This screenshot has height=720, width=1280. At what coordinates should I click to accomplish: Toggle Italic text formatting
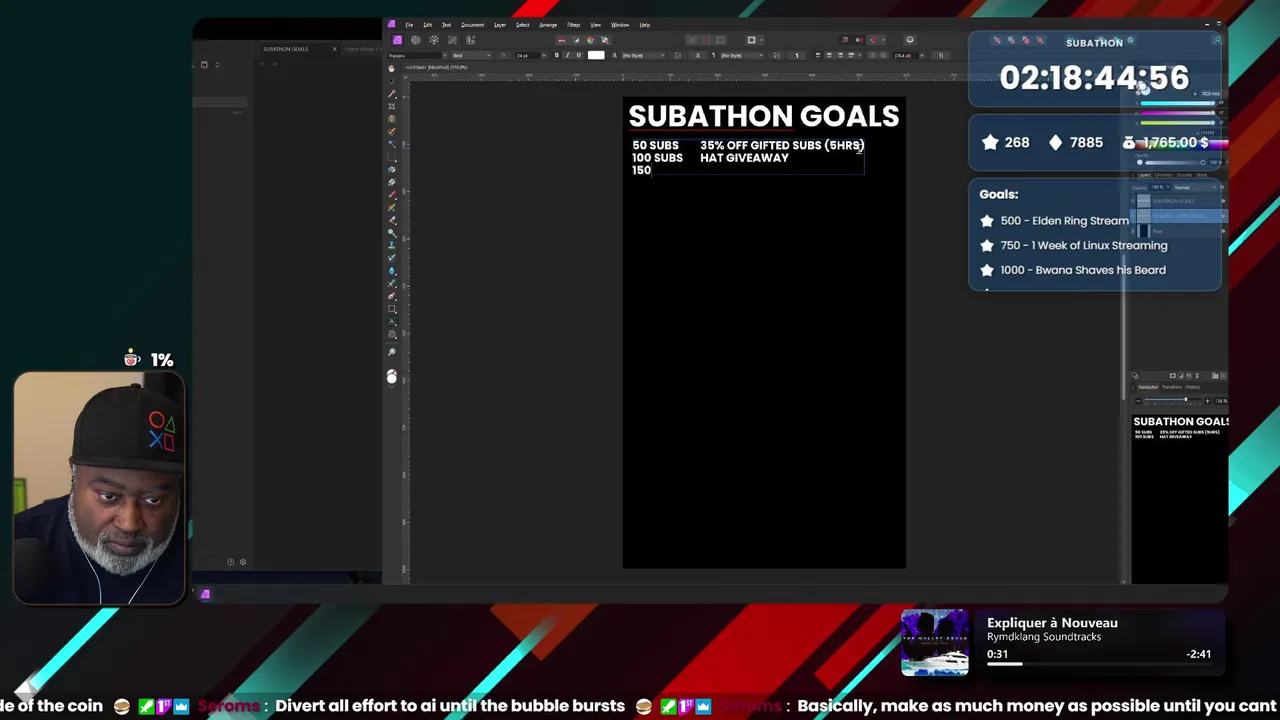tap(568, 55)
